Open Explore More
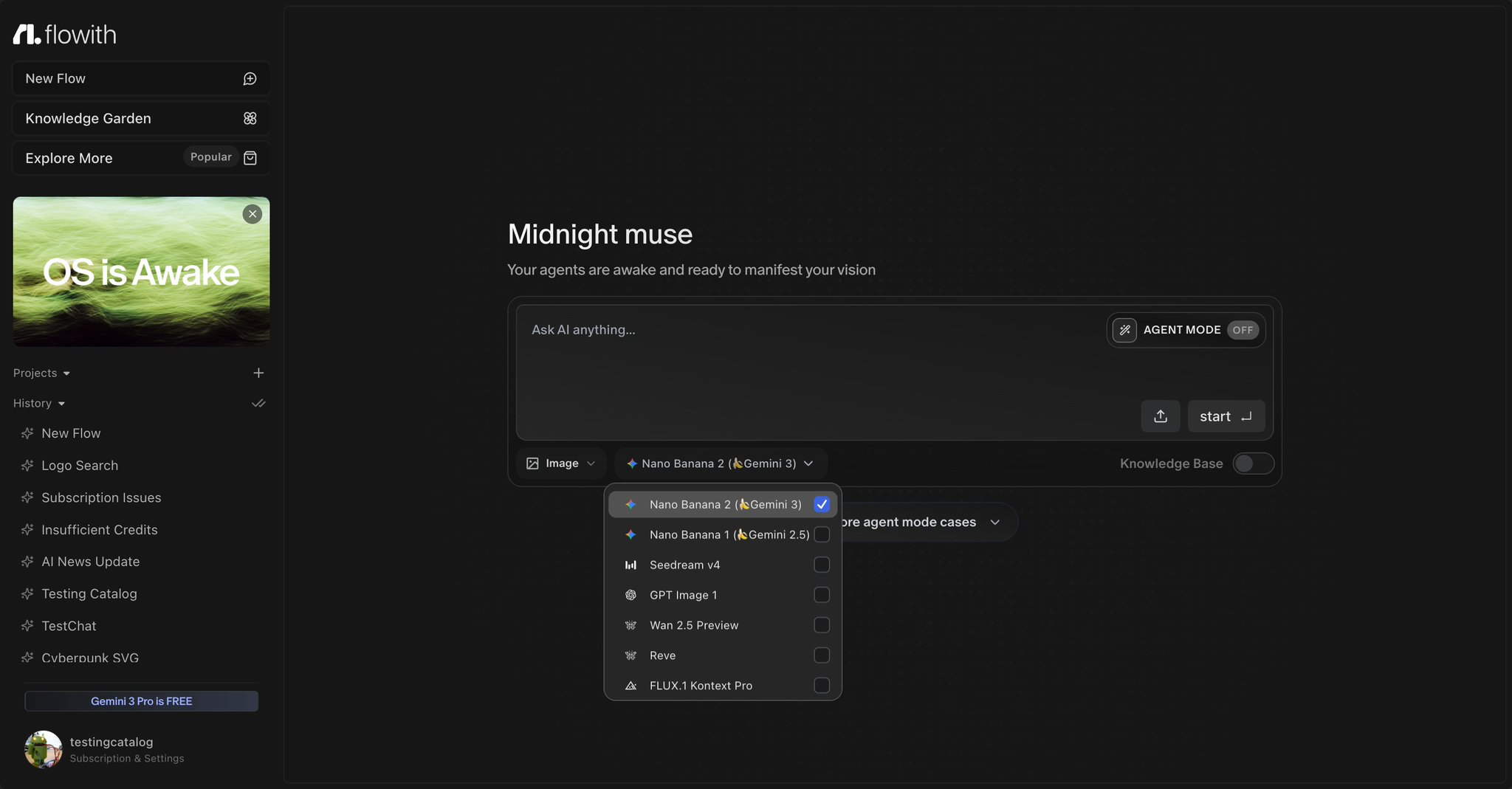 [141, 158]
